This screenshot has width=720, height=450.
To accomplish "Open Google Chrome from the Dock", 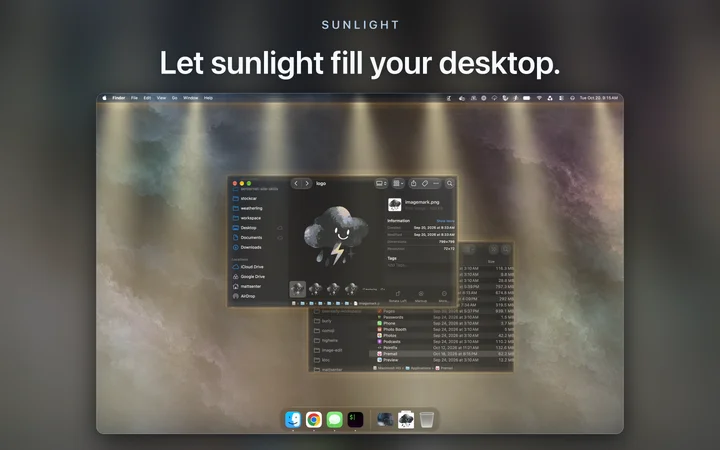I will 314,419.
